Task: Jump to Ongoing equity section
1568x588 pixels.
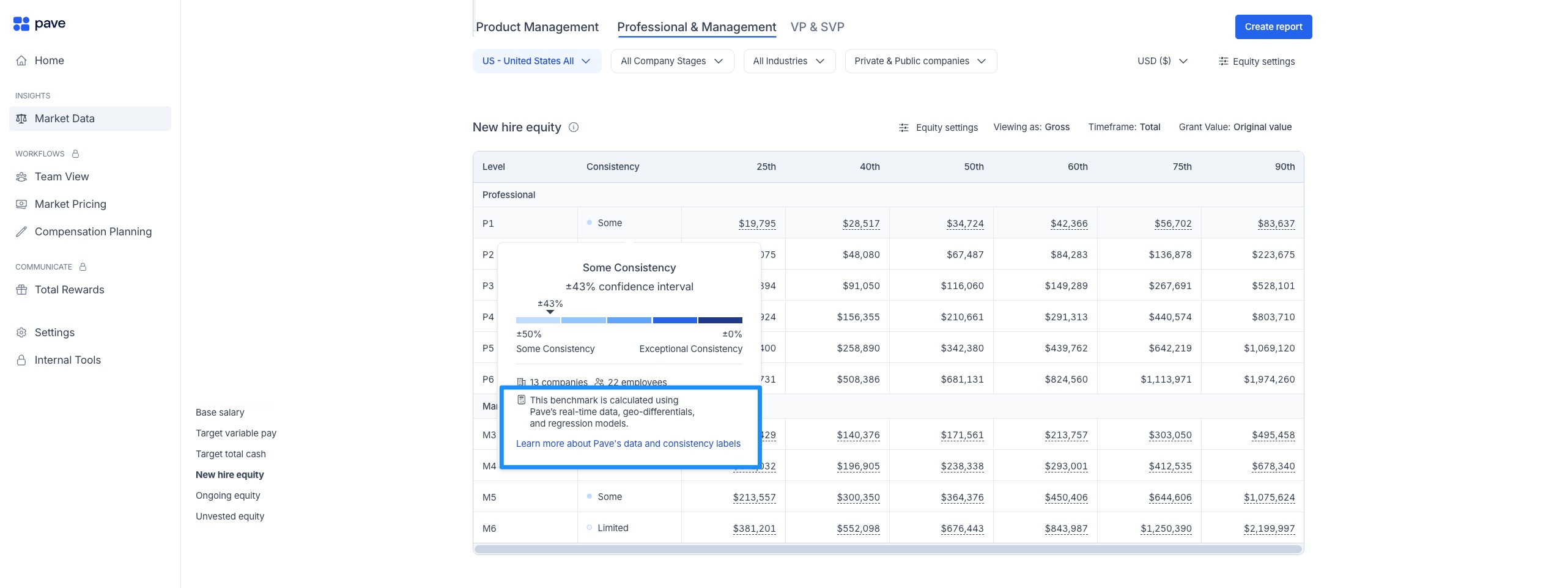Action: pos(227,496)
